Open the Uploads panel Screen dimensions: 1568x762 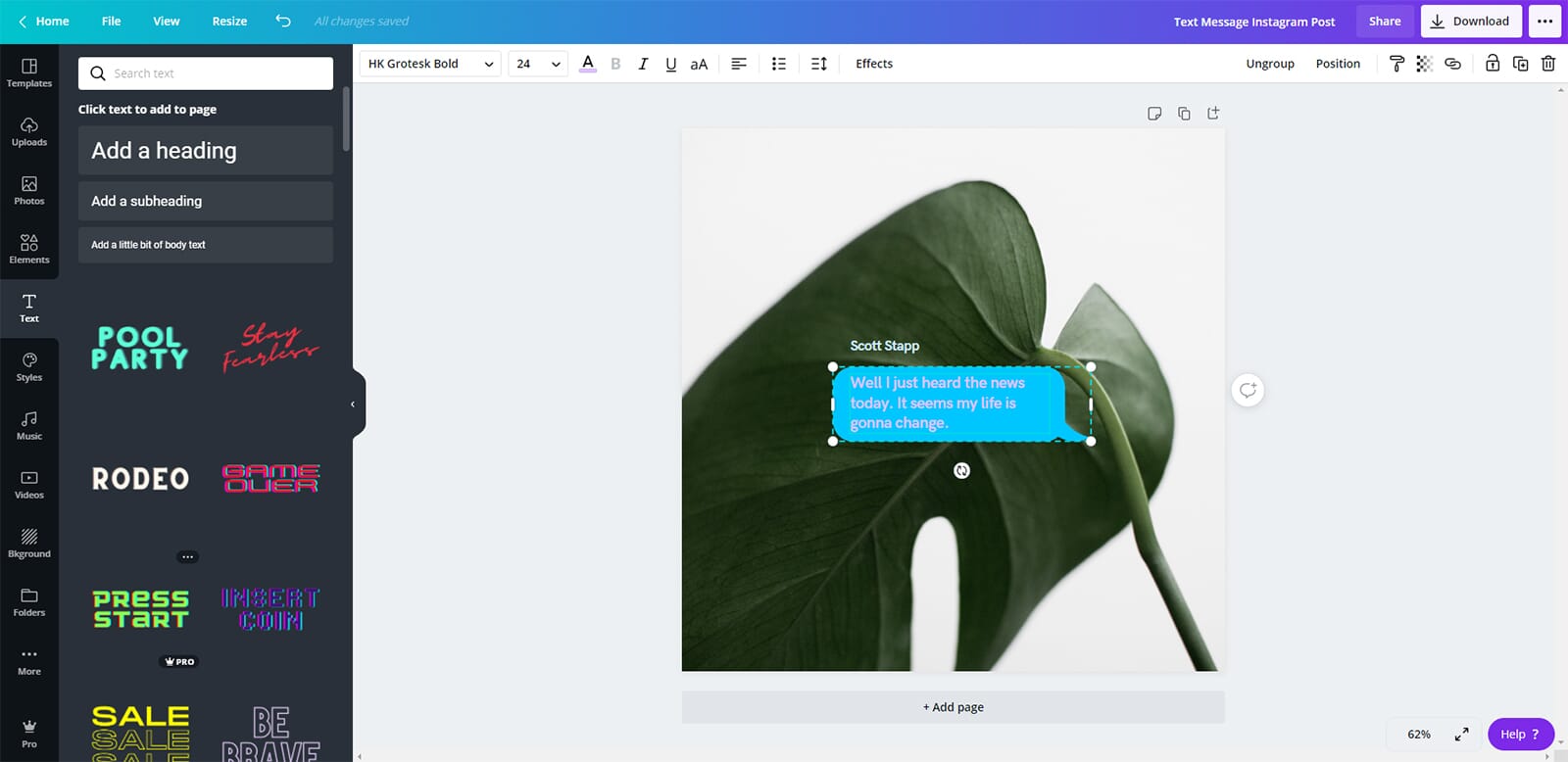point(29,132)
